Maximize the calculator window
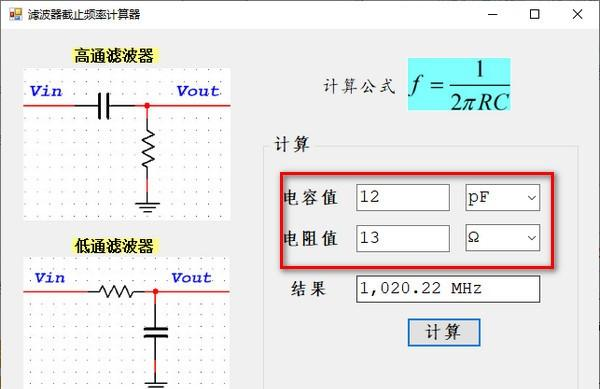This screenshot has width=600, height=389. (535, 15)
